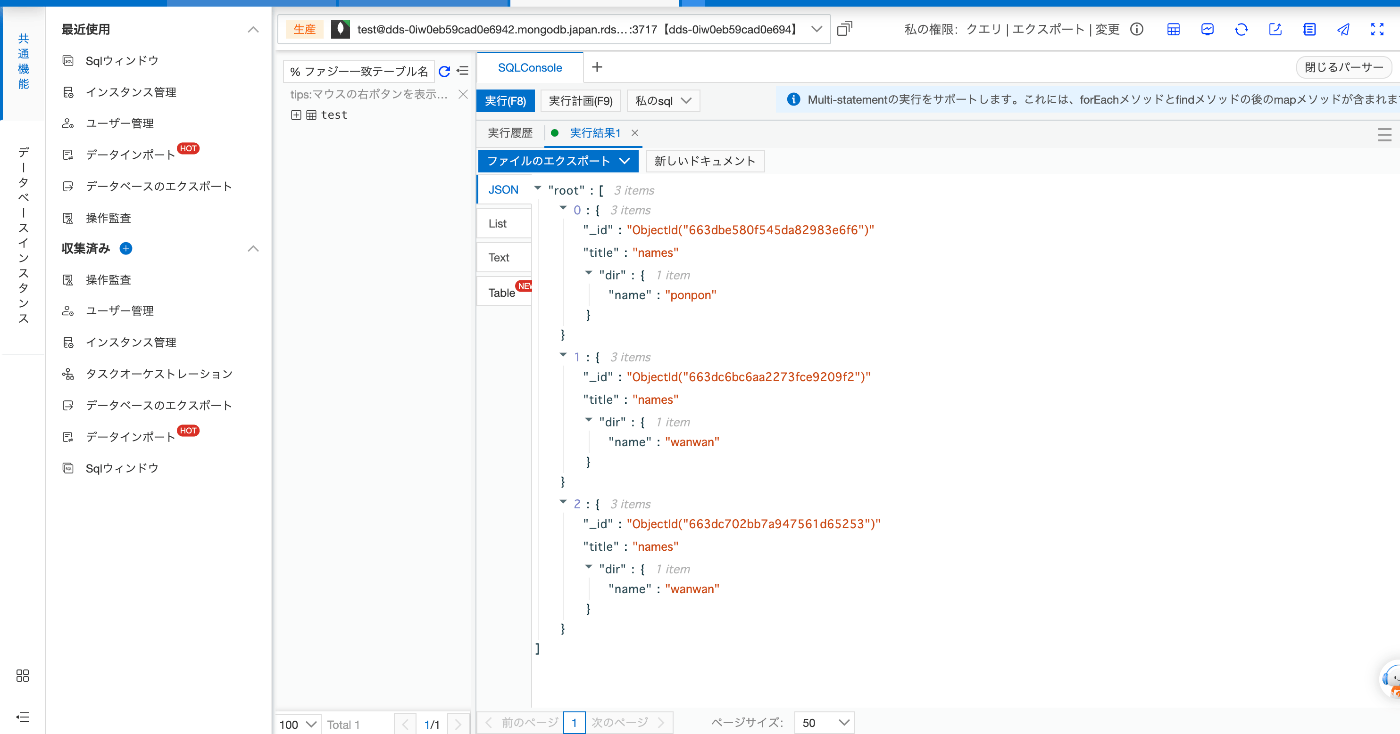1400x734 pixels.
Task: Click the permissions info circle icon
Action: [x=1136, y=29]
